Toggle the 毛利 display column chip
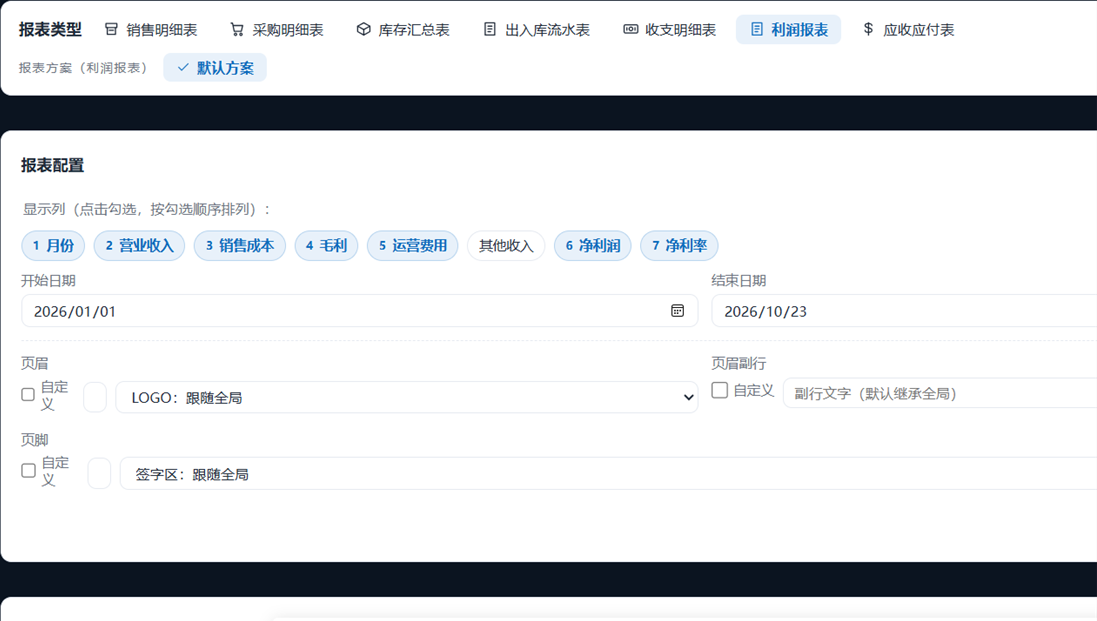 (x=326, y=245)
